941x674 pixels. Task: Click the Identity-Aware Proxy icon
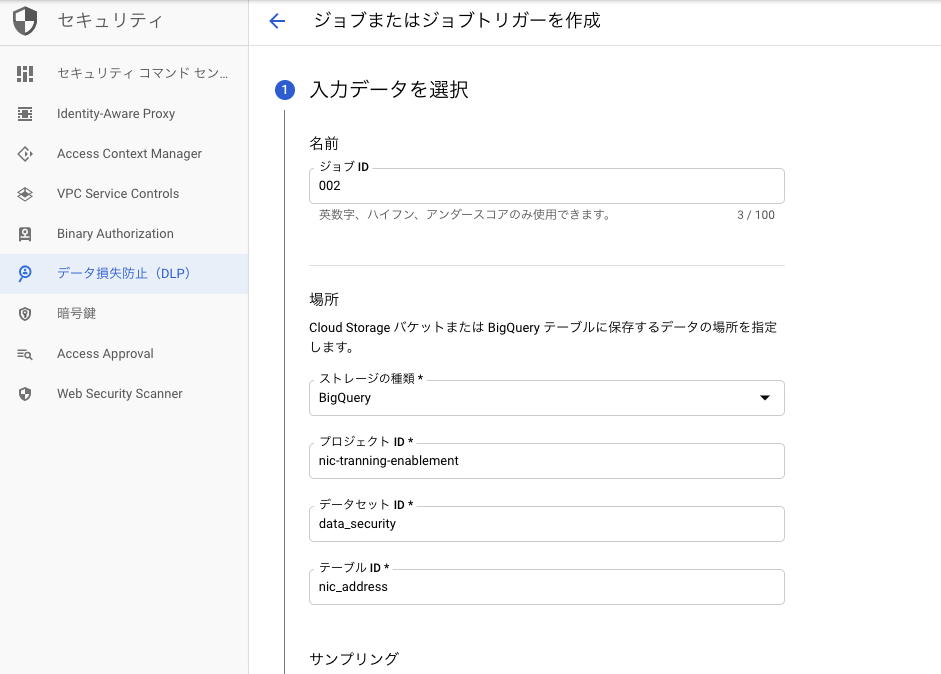(x=25, y=114)
